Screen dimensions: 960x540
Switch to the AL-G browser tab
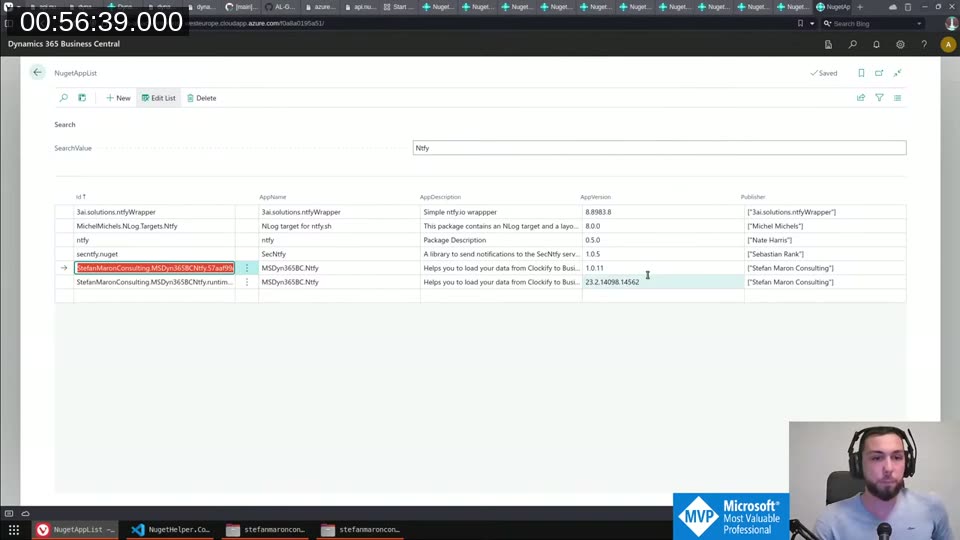pos(280,7)
